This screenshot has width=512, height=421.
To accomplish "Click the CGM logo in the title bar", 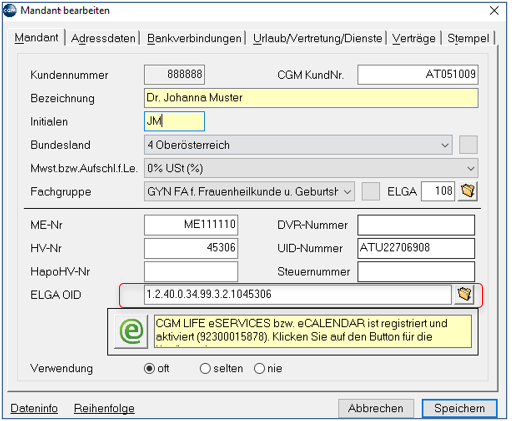I will coord(10,10).
